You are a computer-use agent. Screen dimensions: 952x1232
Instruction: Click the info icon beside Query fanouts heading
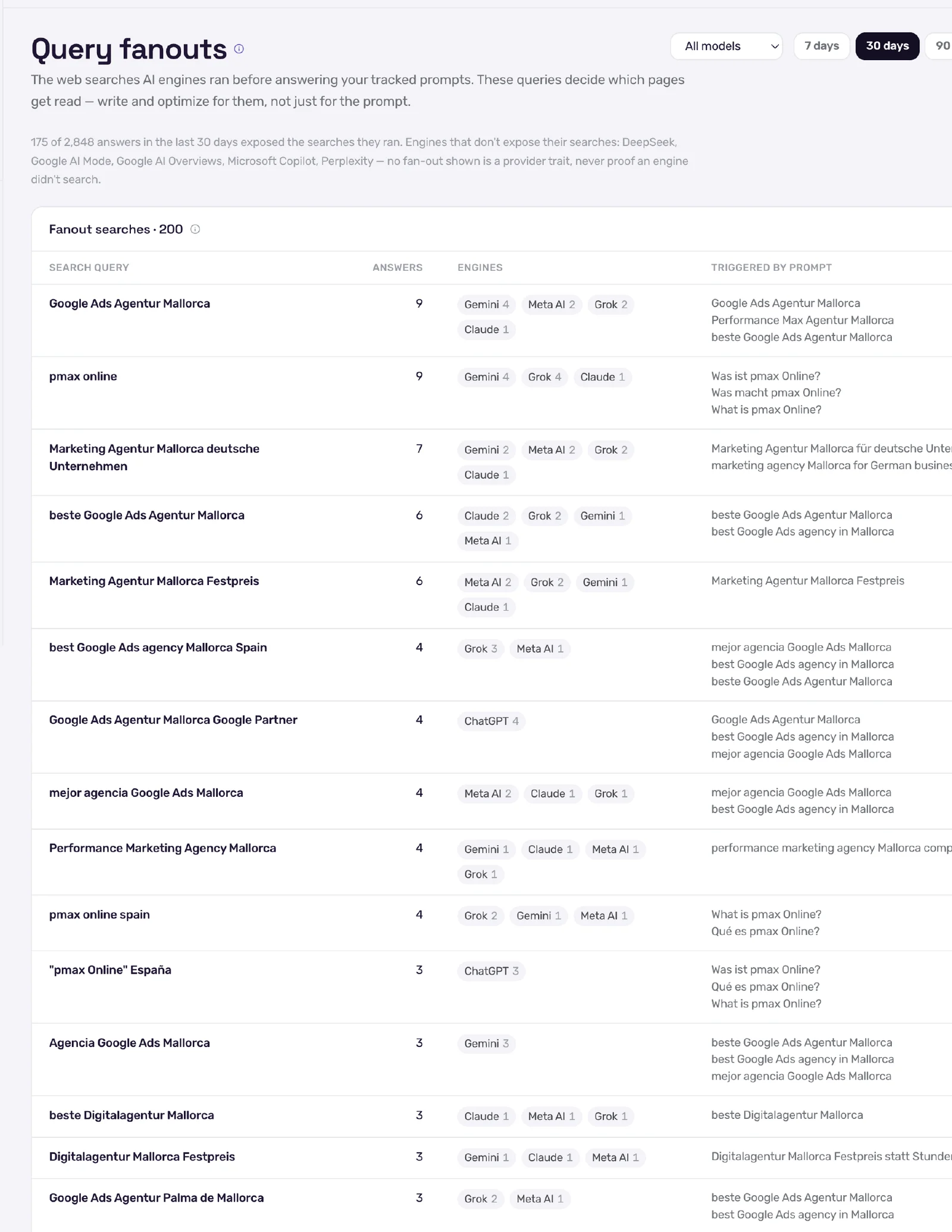(x=239, y=49)
